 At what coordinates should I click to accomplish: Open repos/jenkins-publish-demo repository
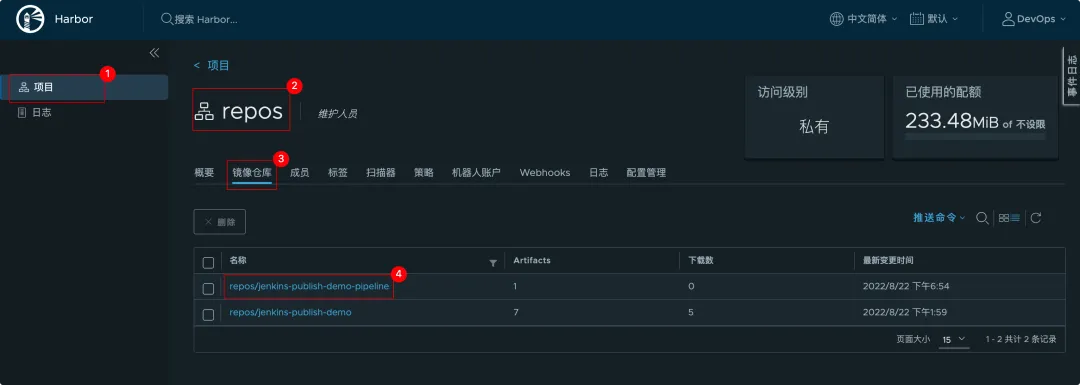click(x=291, y=312)
